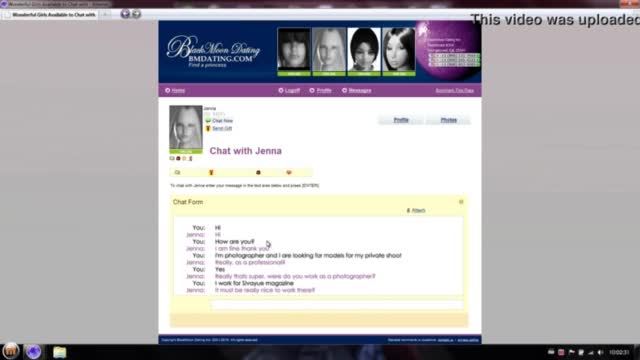Open the Home menu item
Viewport: 640px width, 360px height.
(x=175, y=90)
